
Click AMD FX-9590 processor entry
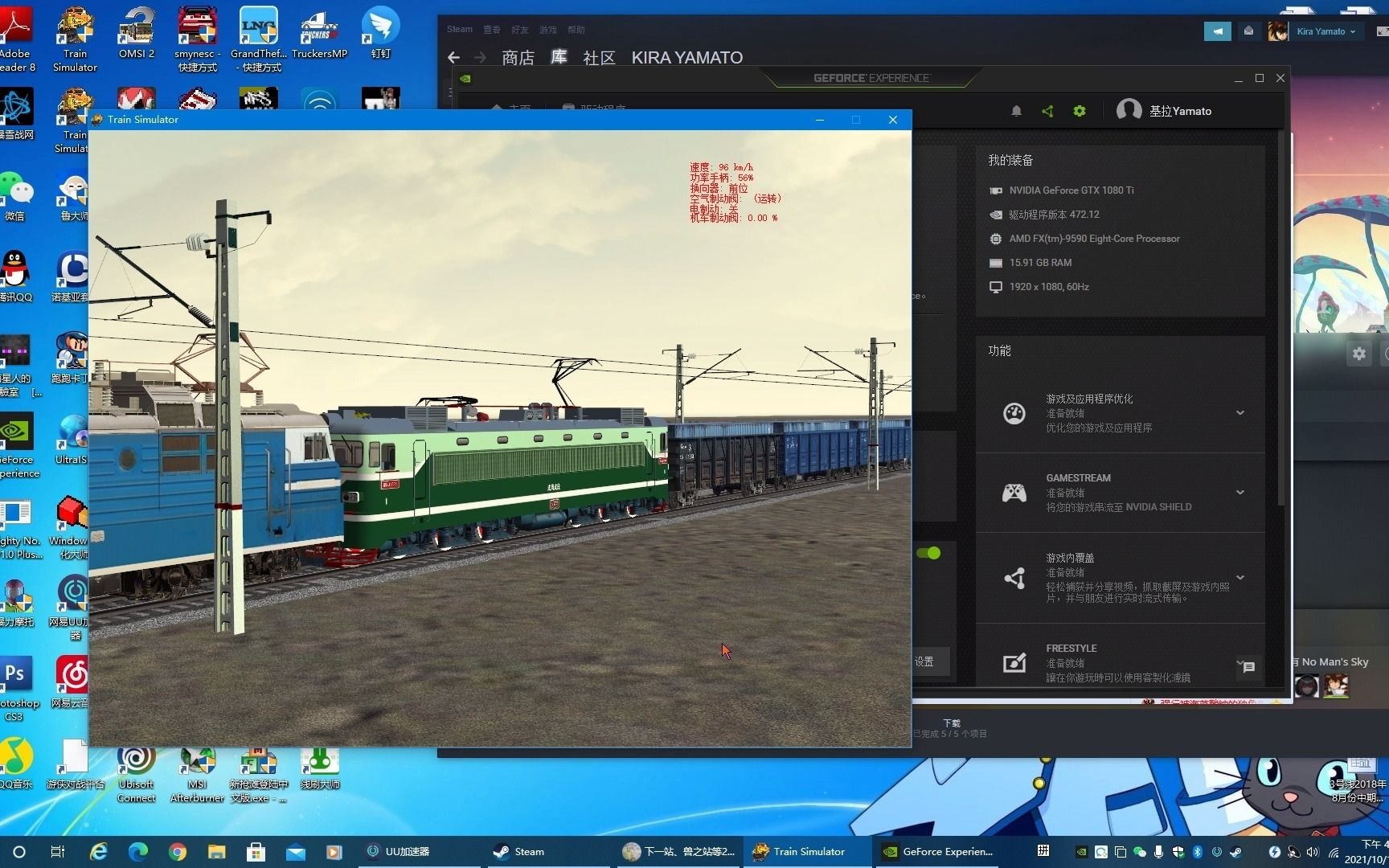[x=1093, y=239]
